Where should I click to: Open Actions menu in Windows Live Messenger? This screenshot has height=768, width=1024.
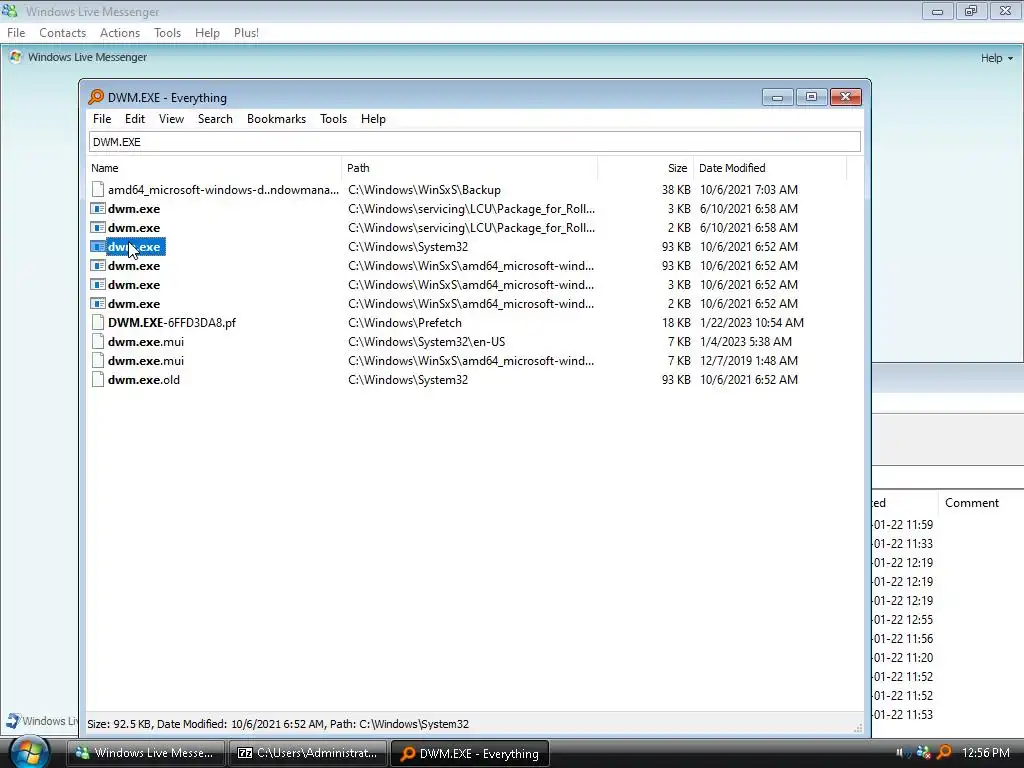(x=120, y=33)
